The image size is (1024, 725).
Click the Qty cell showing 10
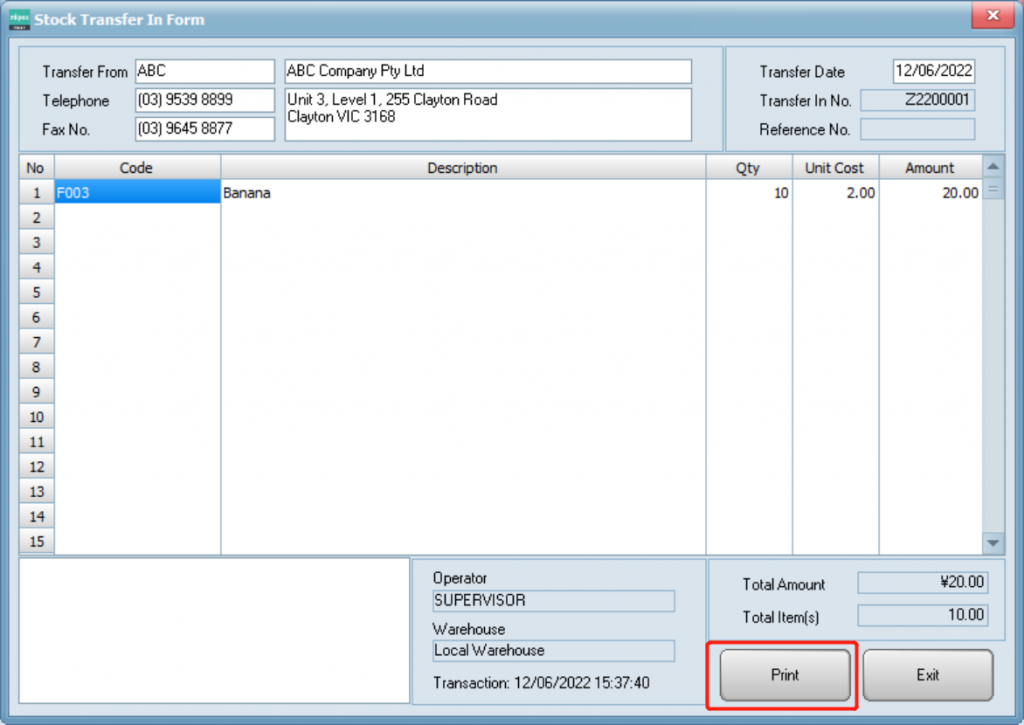[749, 193]
